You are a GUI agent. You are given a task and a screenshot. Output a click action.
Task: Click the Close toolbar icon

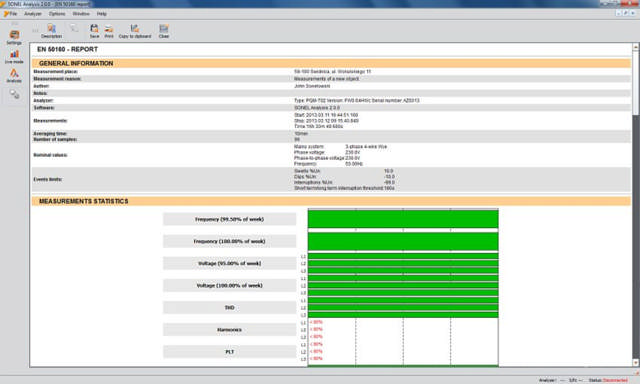point(164,31)
